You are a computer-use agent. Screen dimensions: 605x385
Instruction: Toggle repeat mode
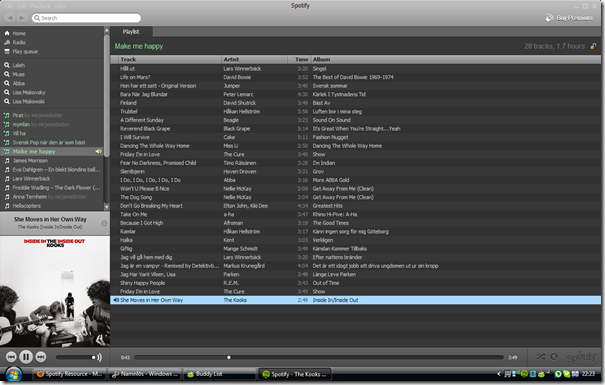pyautogui.click(x=554, y=357)
